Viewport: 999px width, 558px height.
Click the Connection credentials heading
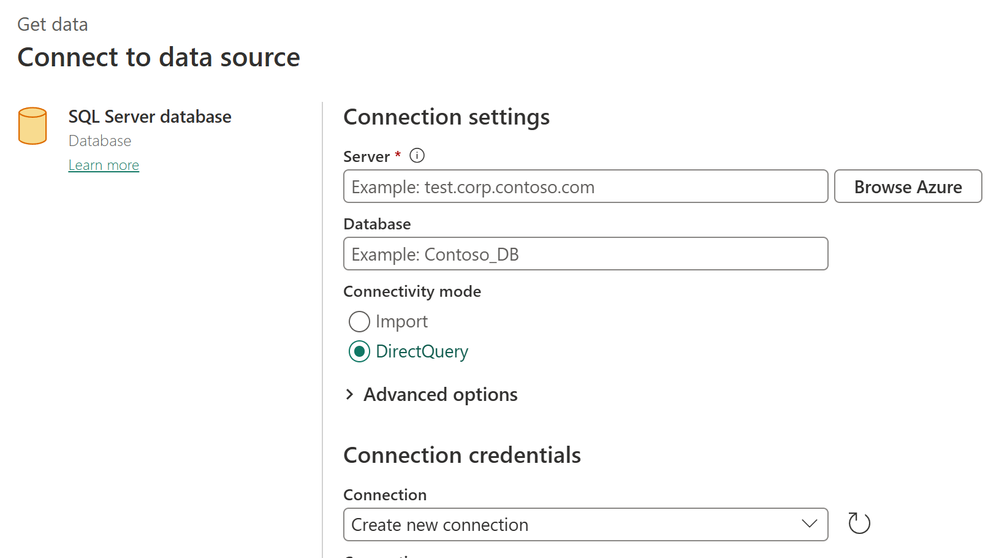click(462, 455)
